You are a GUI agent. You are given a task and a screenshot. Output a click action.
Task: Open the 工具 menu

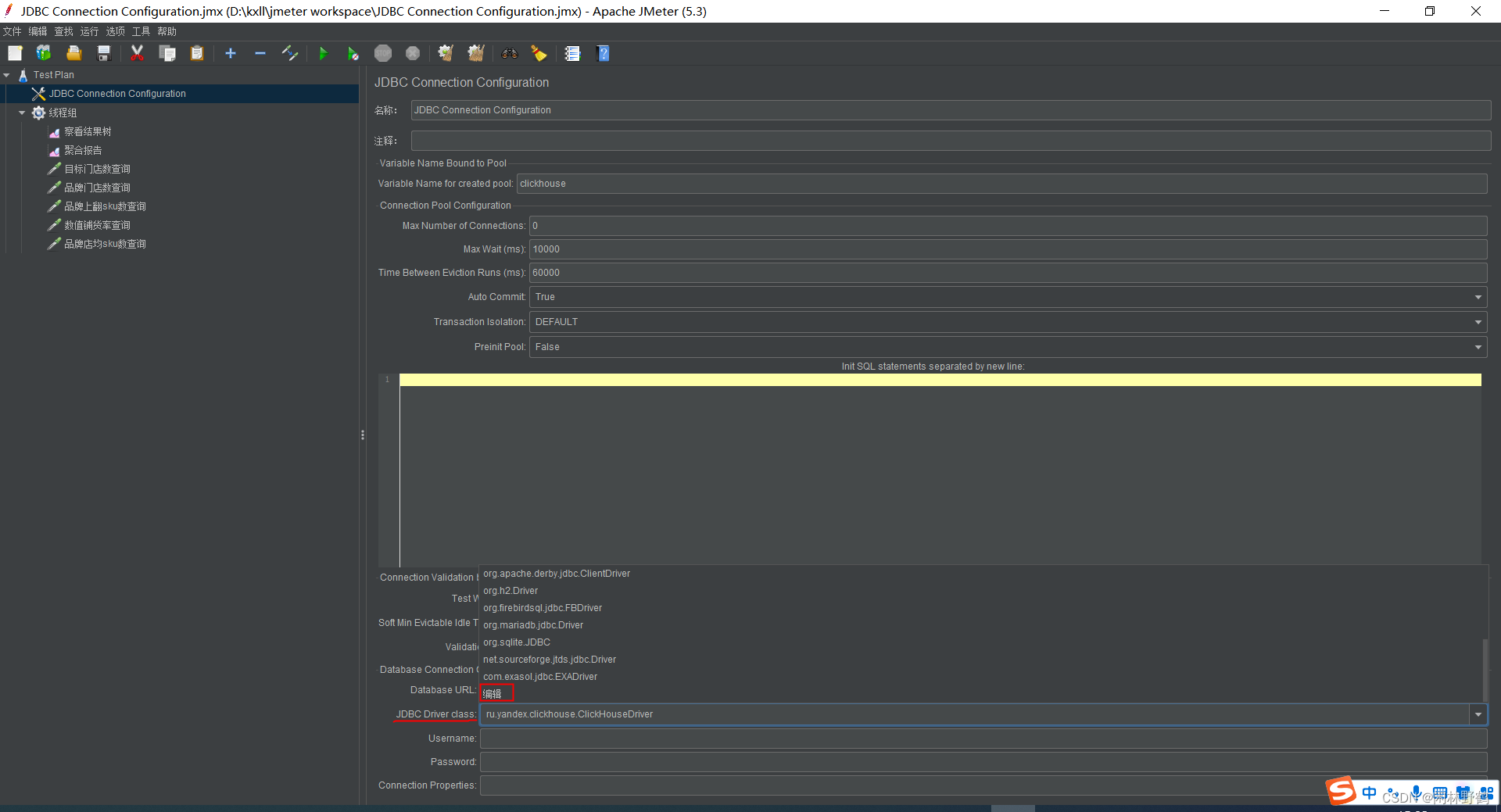click(x=142, y=31)
